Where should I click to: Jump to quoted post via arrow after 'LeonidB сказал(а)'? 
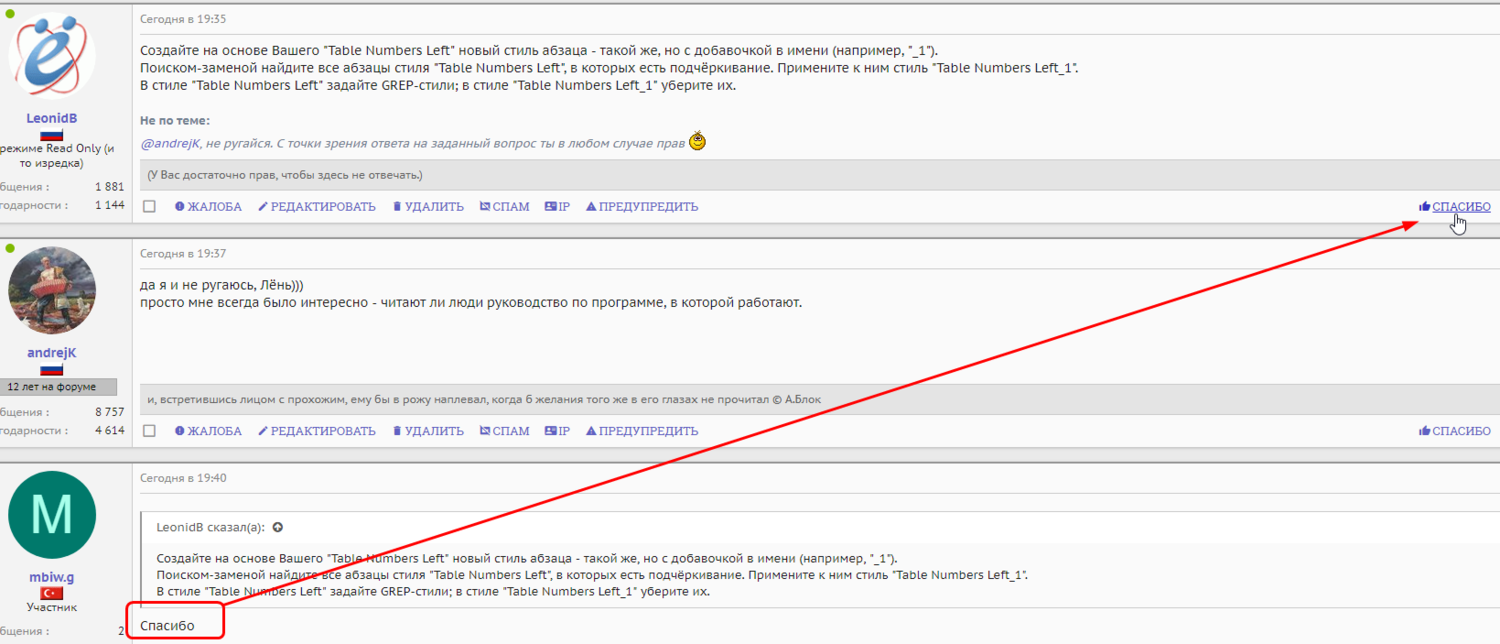tap(278, 527)
